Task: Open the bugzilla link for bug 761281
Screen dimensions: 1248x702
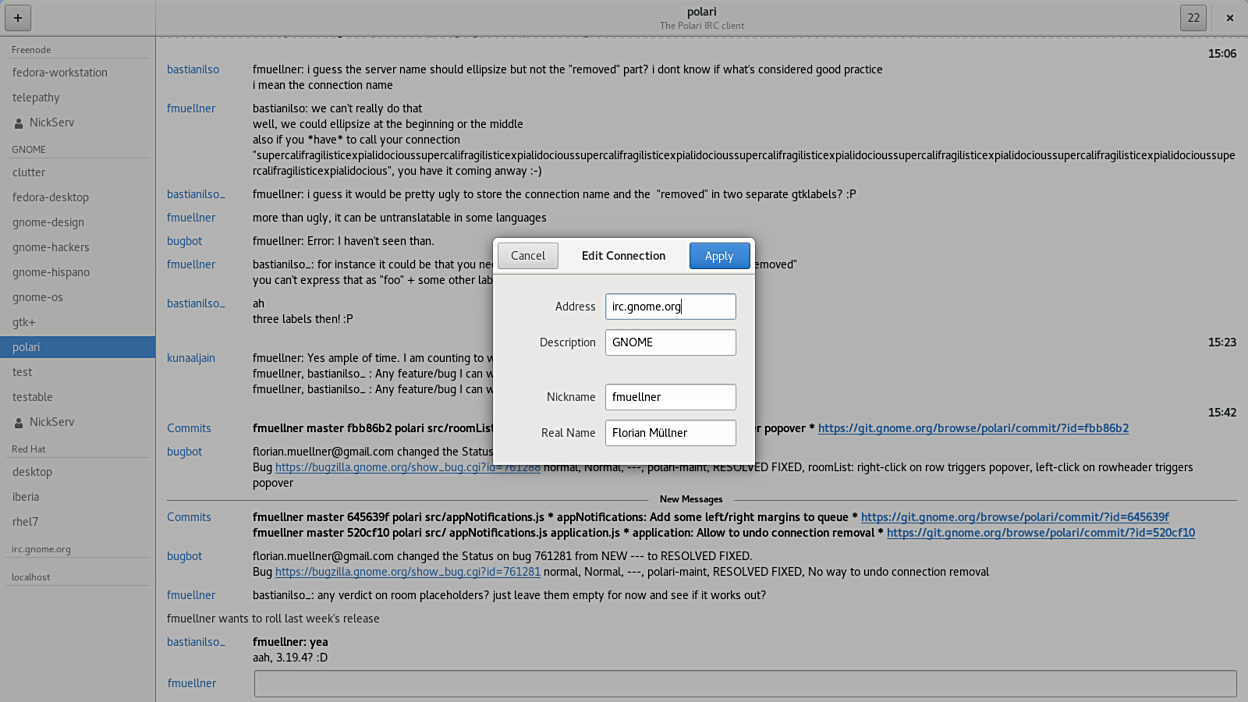Action: [407, 572]
